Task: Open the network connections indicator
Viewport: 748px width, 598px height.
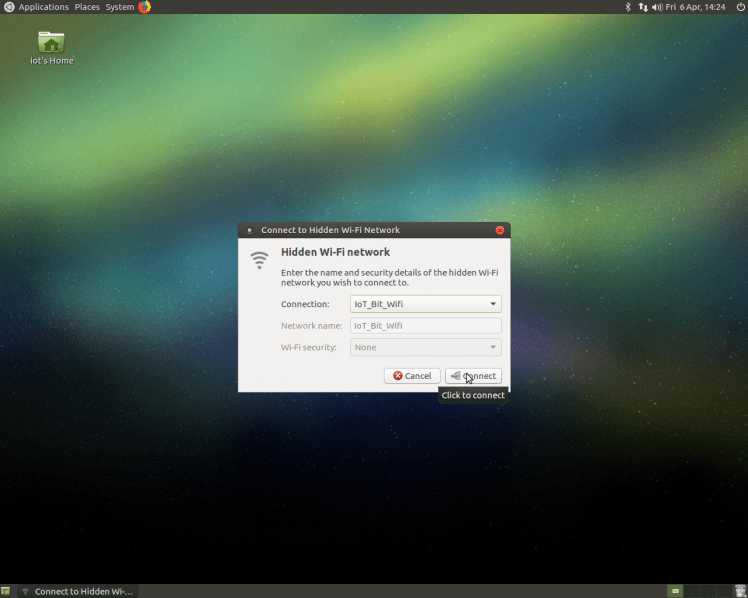Action: point(642,7)
